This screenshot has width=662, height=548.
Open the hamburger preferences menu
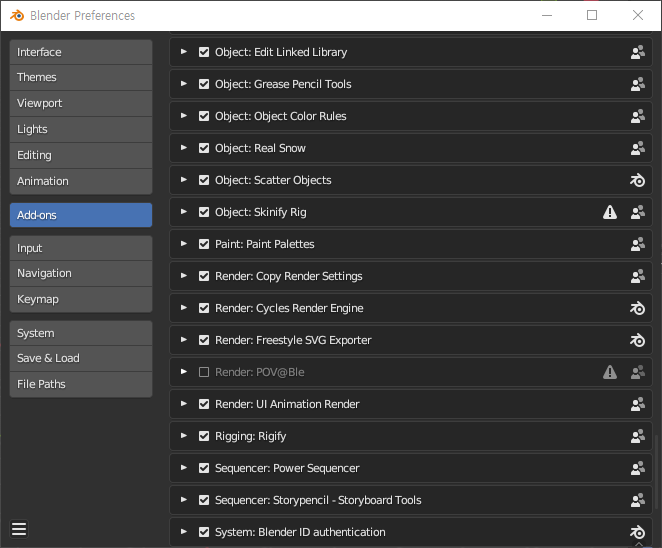(19, 529)
